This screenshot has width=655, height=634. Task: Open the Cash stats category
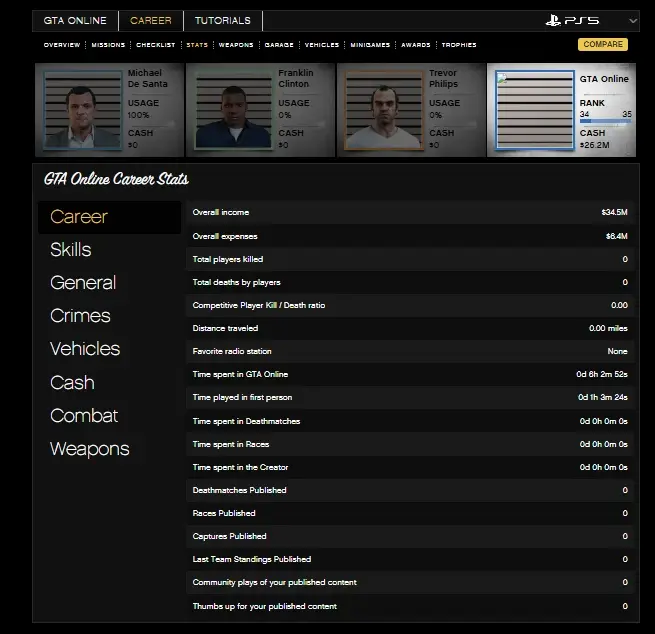click(72, 383)
